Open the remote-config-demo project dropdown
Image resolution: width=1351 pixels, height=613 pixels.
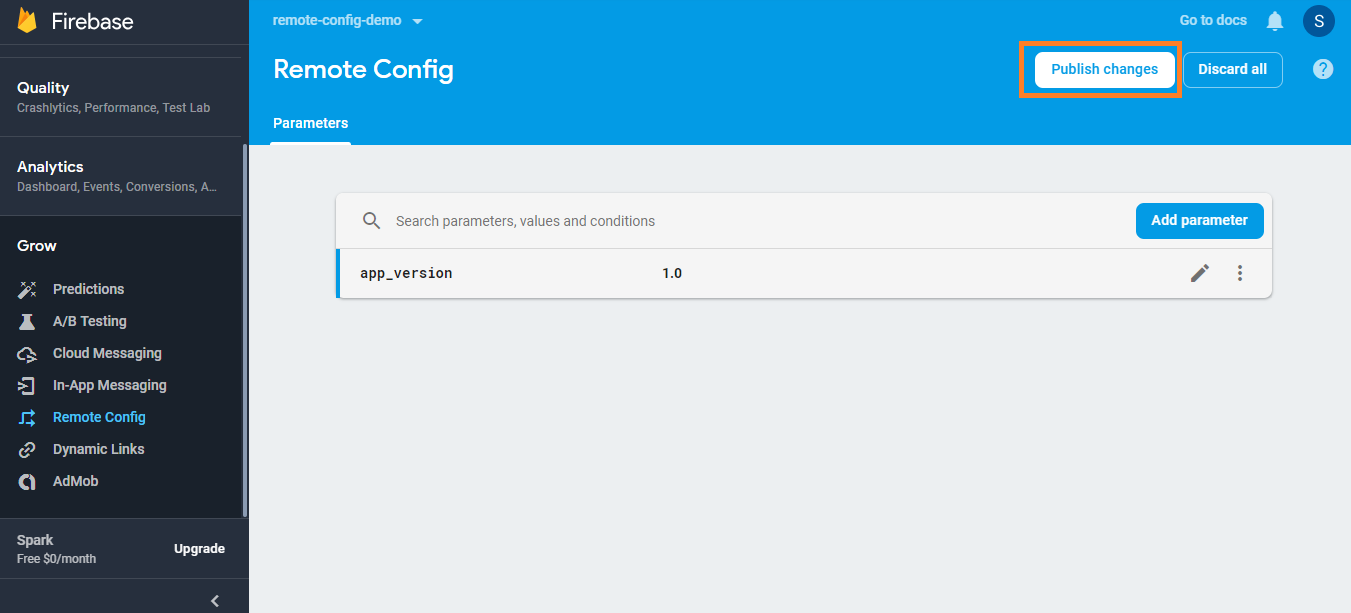(x=348, y=20)
